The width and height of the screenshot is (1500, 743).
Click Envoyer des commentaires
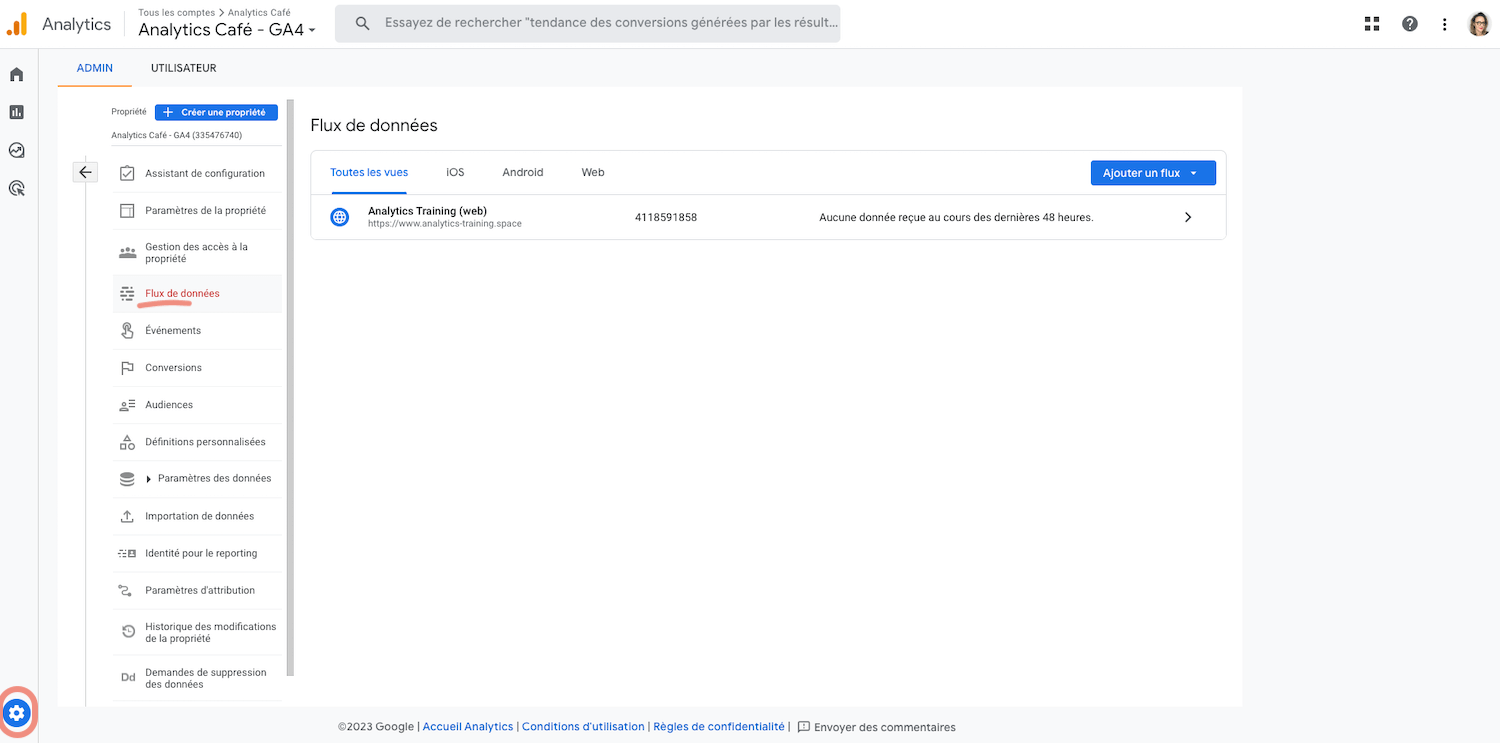885,727
